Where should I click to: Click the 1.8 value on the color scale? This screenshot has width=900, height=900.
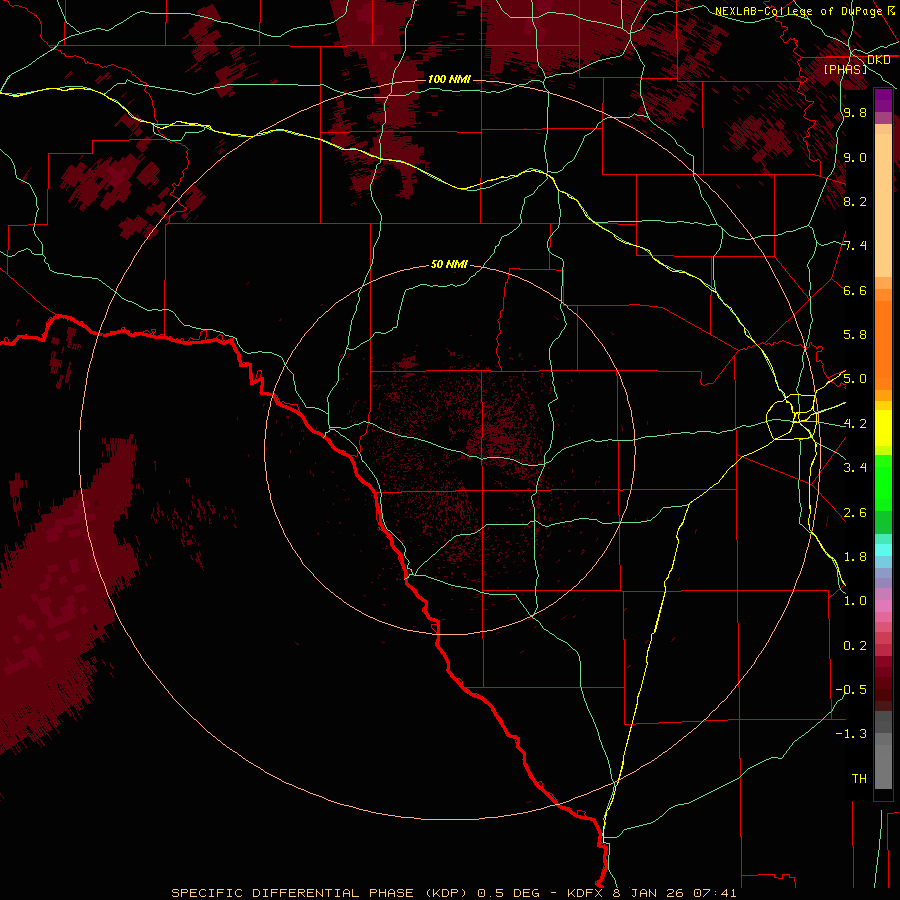point(855,557)
